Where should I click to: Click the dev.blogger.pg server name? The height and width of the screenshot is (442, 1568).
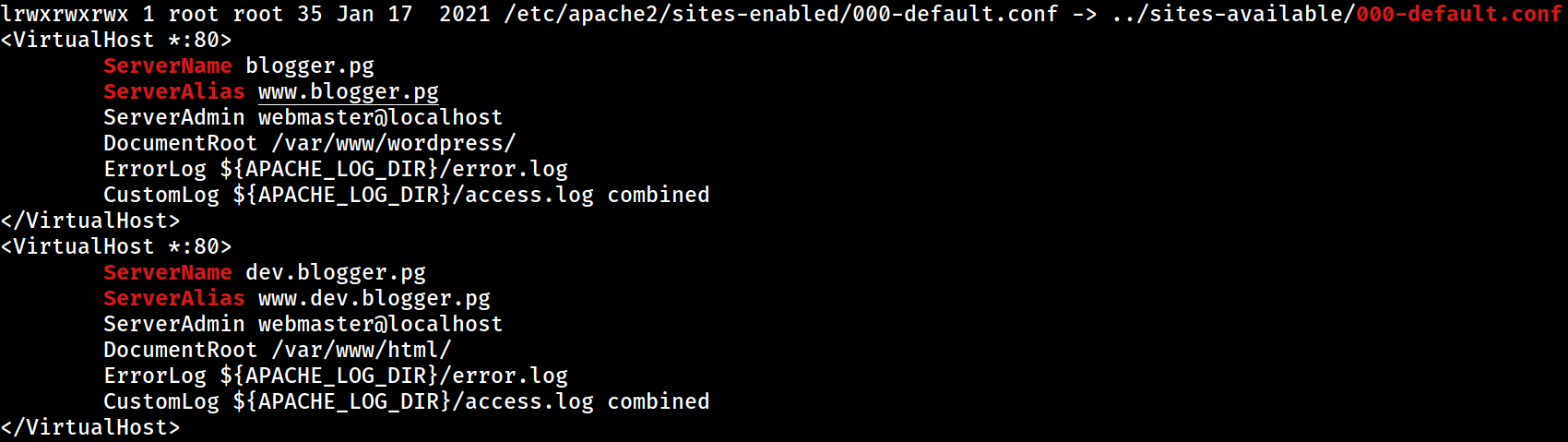(336, 272)
